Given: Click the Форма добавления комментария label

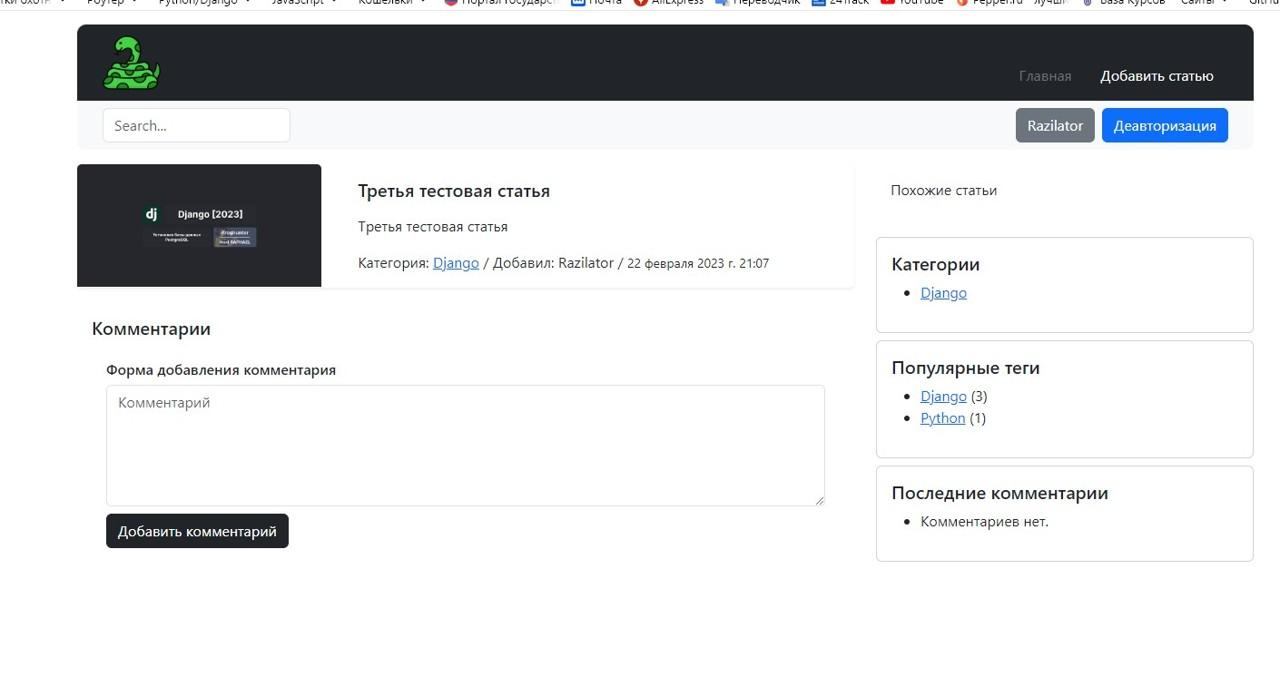Looking at the screenshot, I should click(x=221, y=370).
